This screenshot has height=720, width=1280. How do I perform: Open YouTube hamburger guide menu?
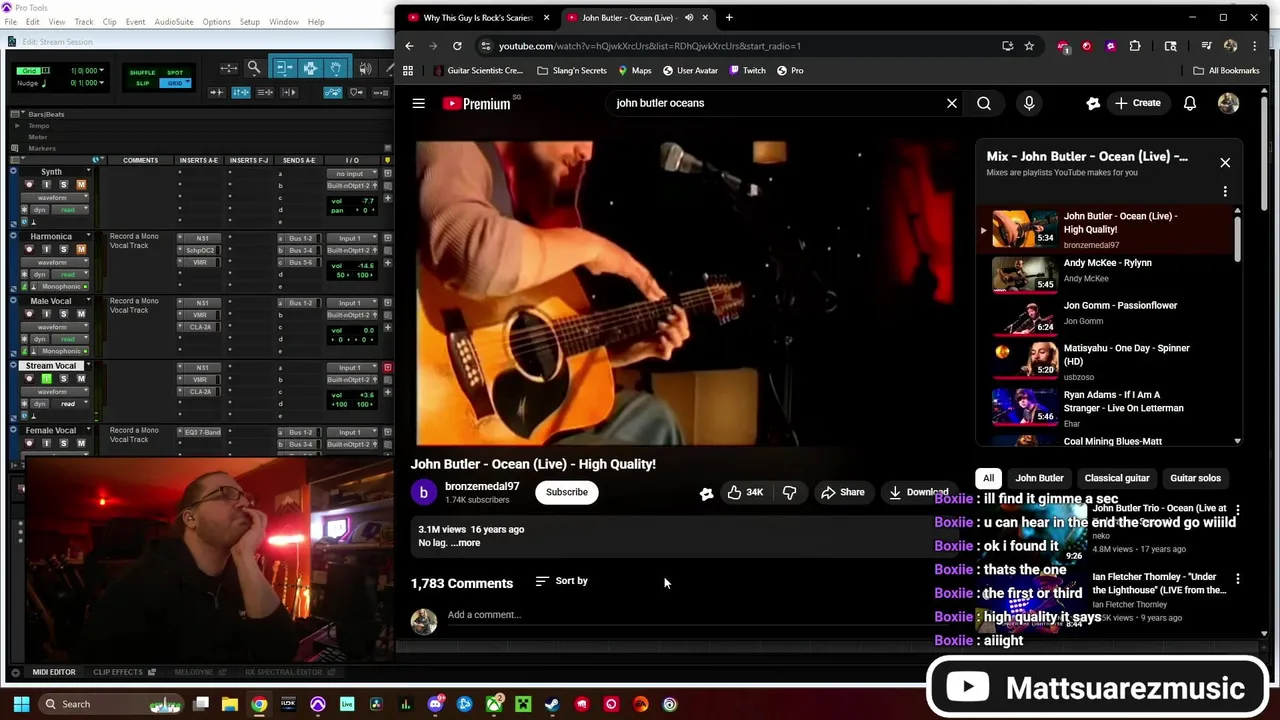pyautogui.click(x=419, y=103)
